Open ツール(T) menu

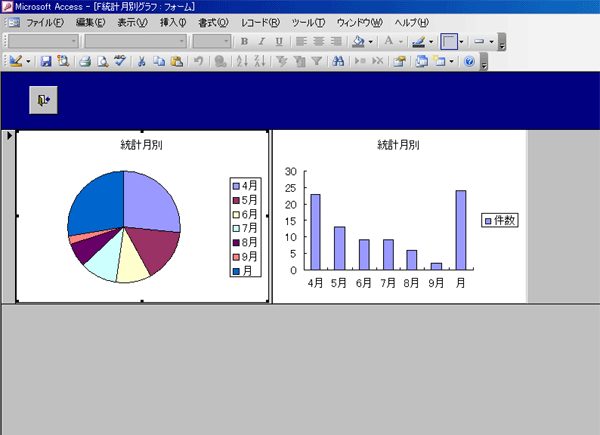(308, 23)
